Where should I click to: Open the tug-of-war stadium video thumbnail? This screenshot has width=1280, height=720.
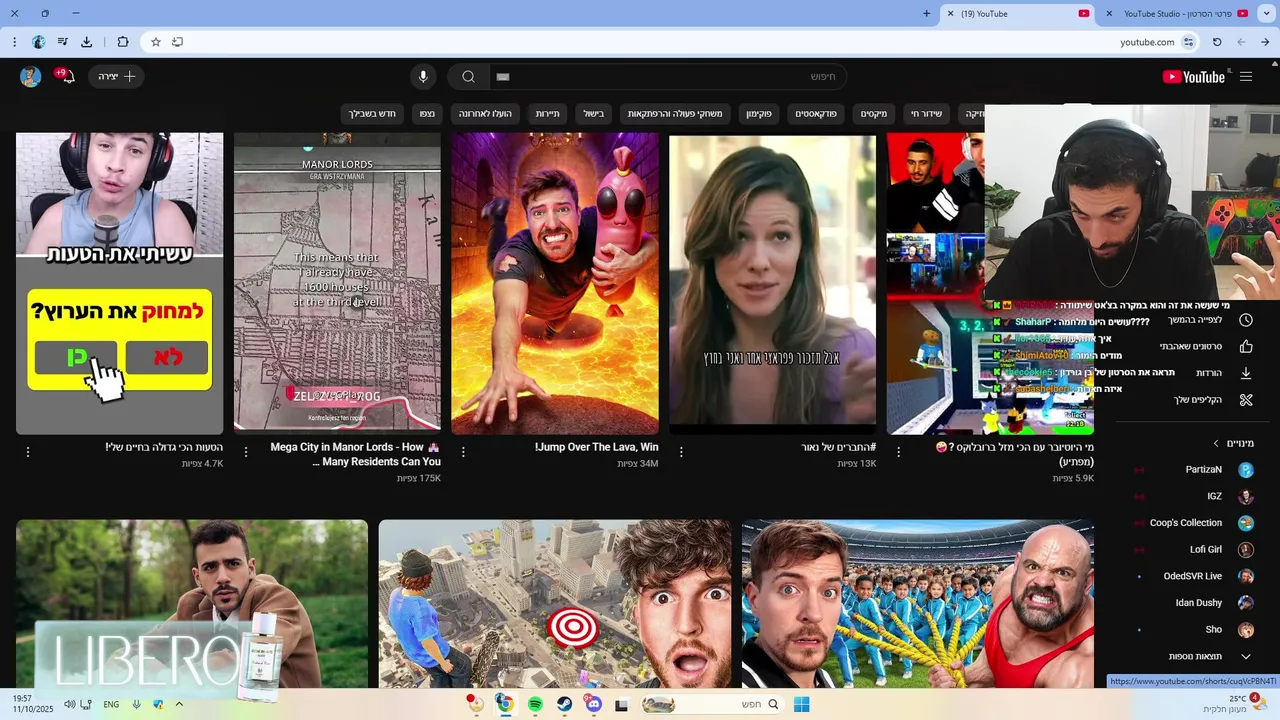[x=918, y=604]
